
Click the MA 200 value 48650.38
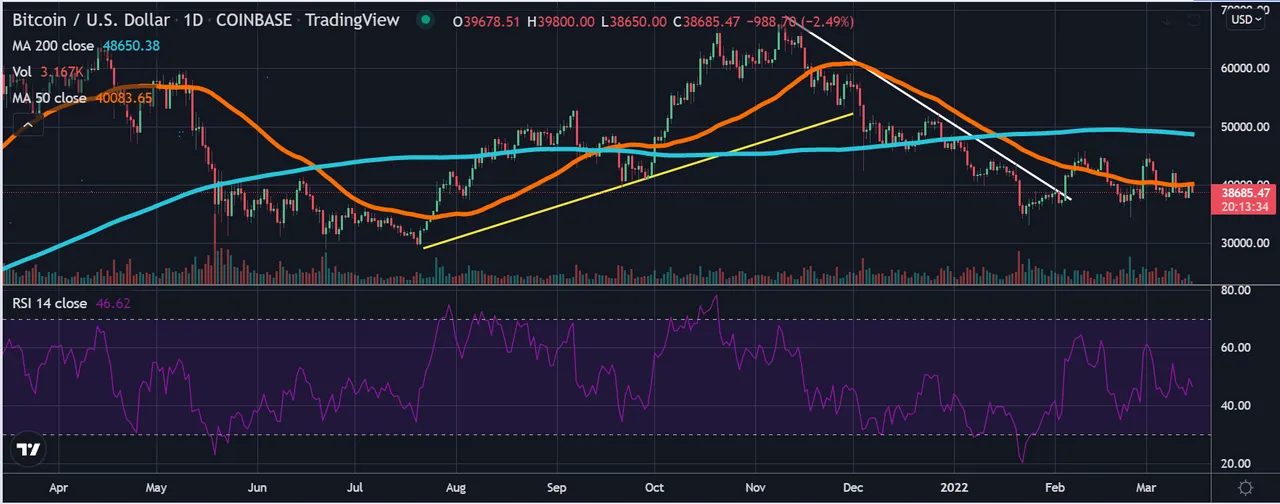coord(133,46)
